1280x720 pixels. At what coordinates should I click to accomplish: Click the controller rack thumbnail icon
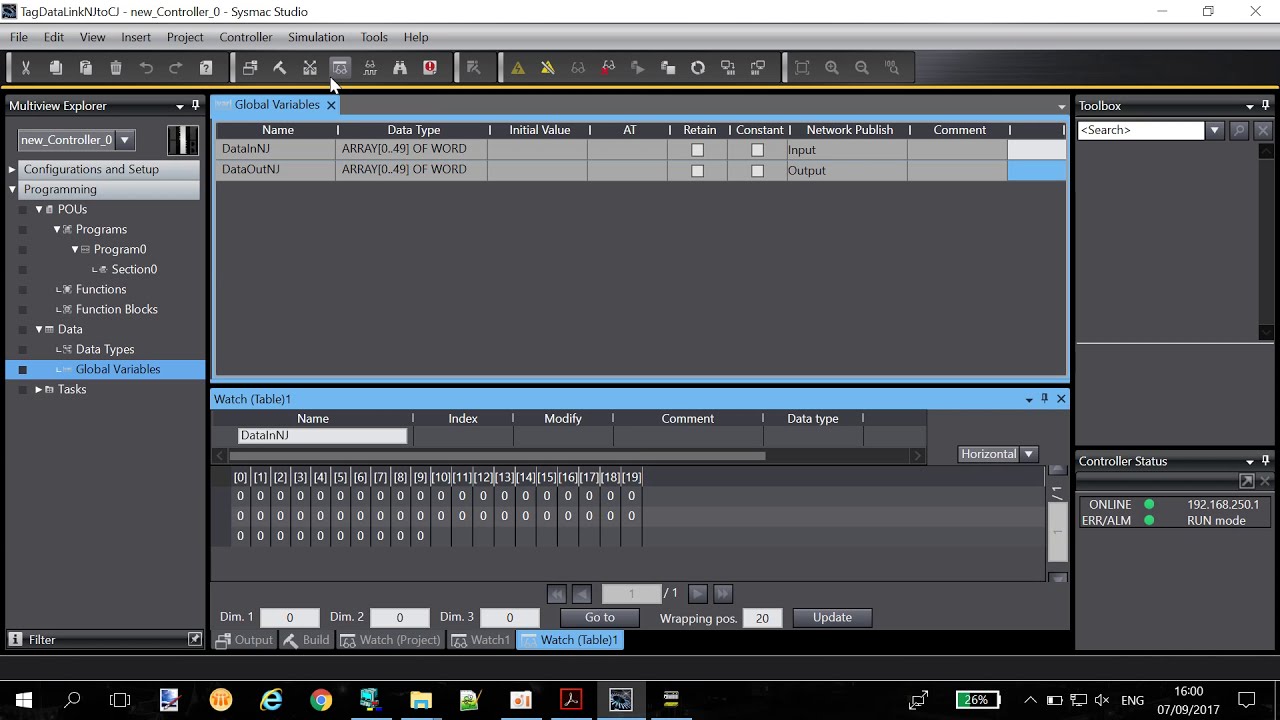pyautogui.click(x=183, y=140)
